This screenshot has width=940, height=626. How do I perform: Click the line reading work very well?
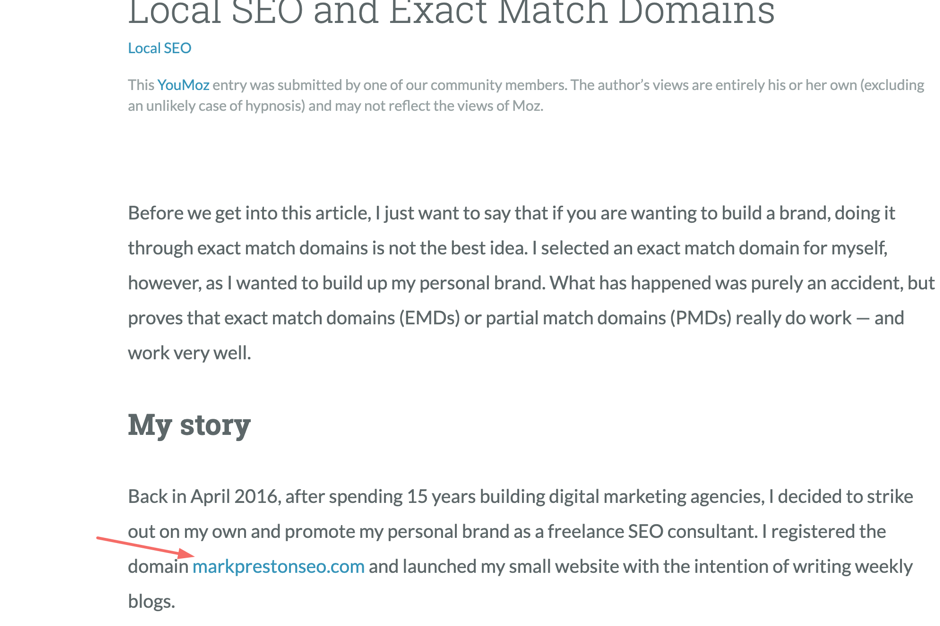[189, 353]
